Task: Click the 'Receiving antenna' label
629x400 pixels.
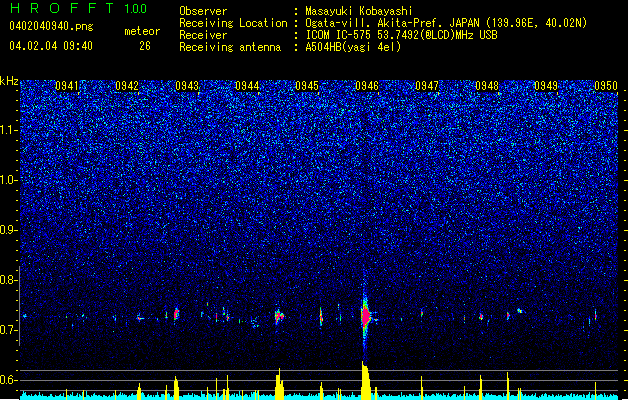Action: click(x=230, y=47)
